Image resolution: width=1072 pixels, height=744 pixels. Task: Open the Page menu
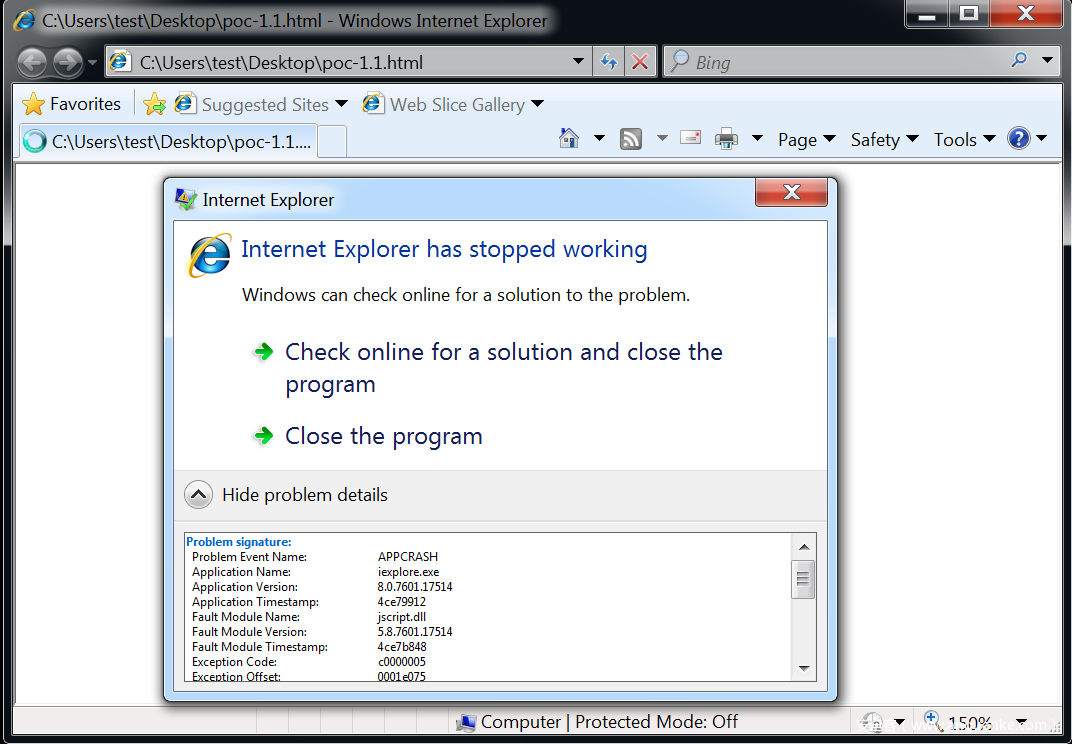click(x=805, y=140)
